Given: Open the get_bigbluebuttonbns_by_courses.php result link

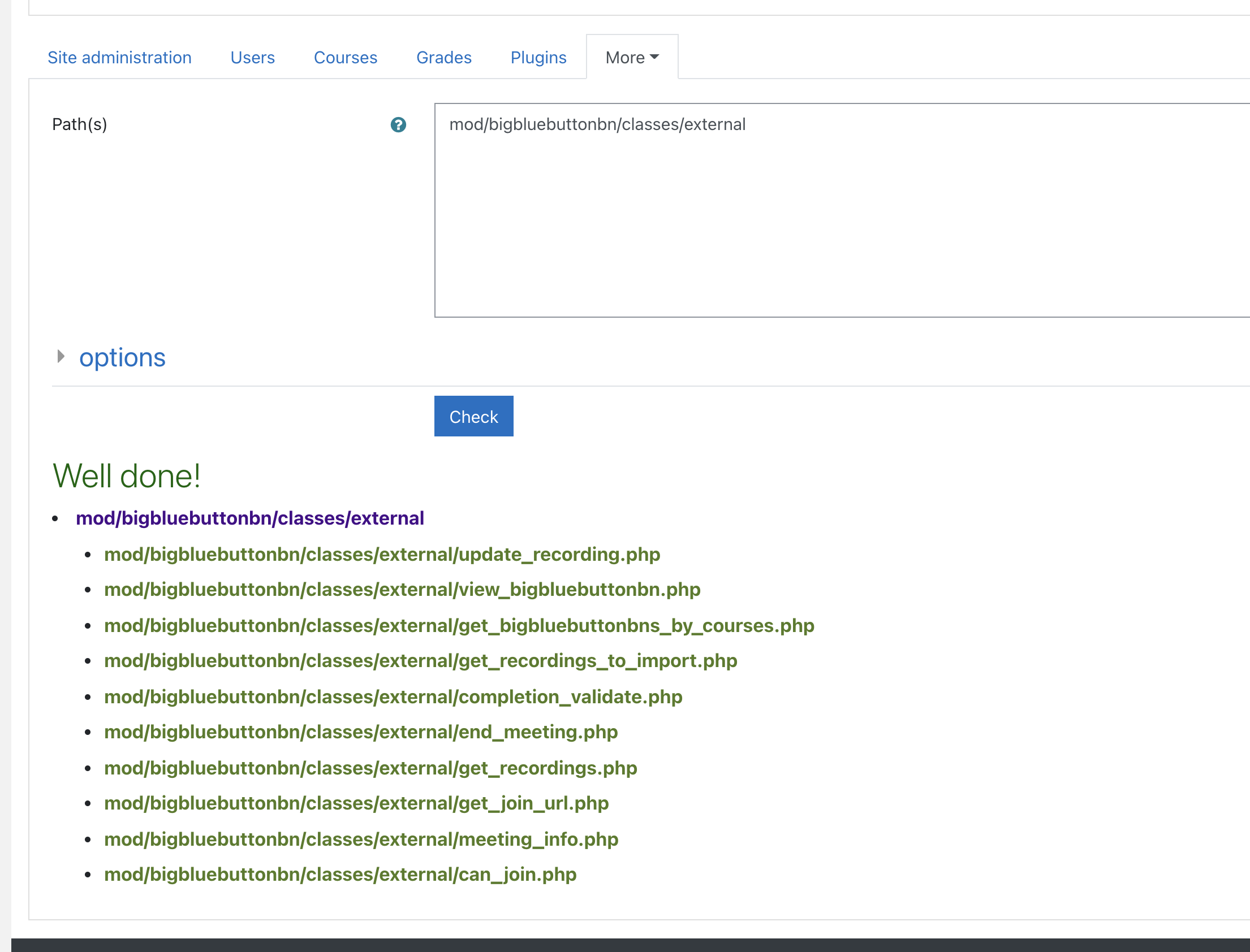Looking at the screenshot, I should coord(459,626).
